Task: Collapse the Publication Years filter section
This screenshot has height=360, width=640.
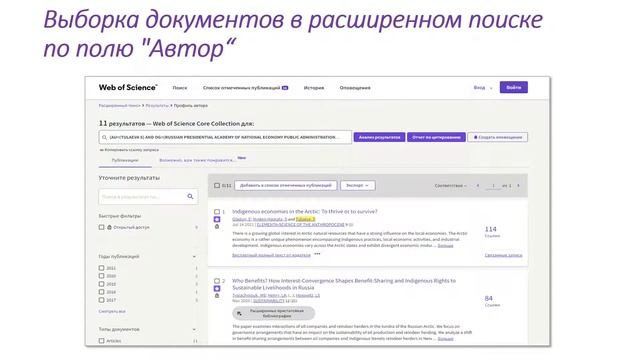Action: (x=194, y=257)
